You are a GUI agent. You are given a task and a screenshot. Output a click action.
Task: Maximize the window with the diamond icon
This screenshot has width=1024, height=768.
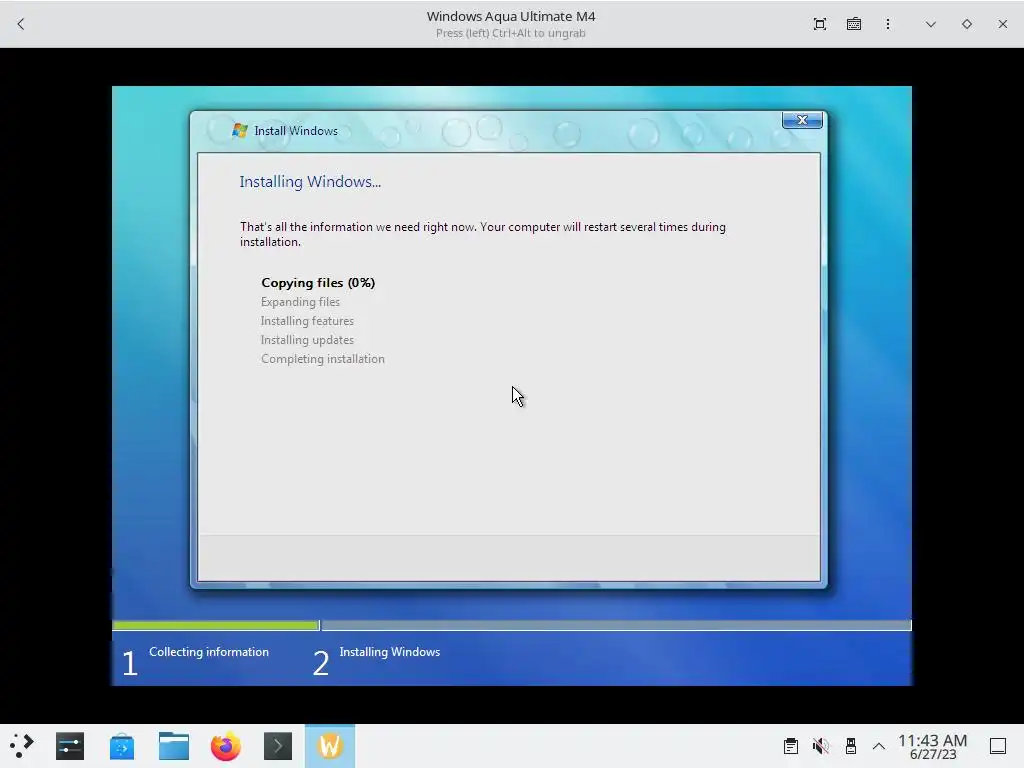(x=967, y=24)
